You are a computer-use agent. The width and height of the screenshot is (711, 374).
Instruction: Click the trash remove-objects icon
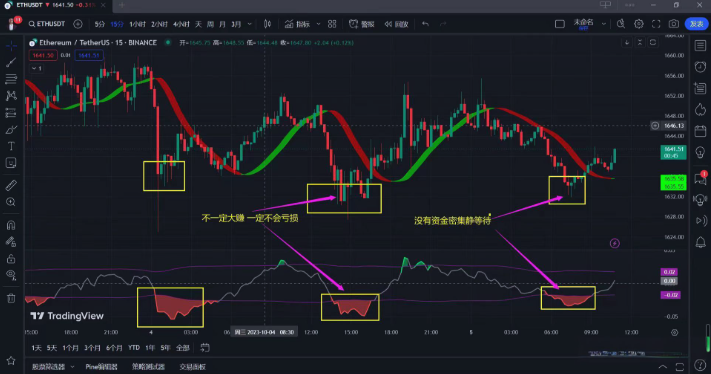coord(11,298)
